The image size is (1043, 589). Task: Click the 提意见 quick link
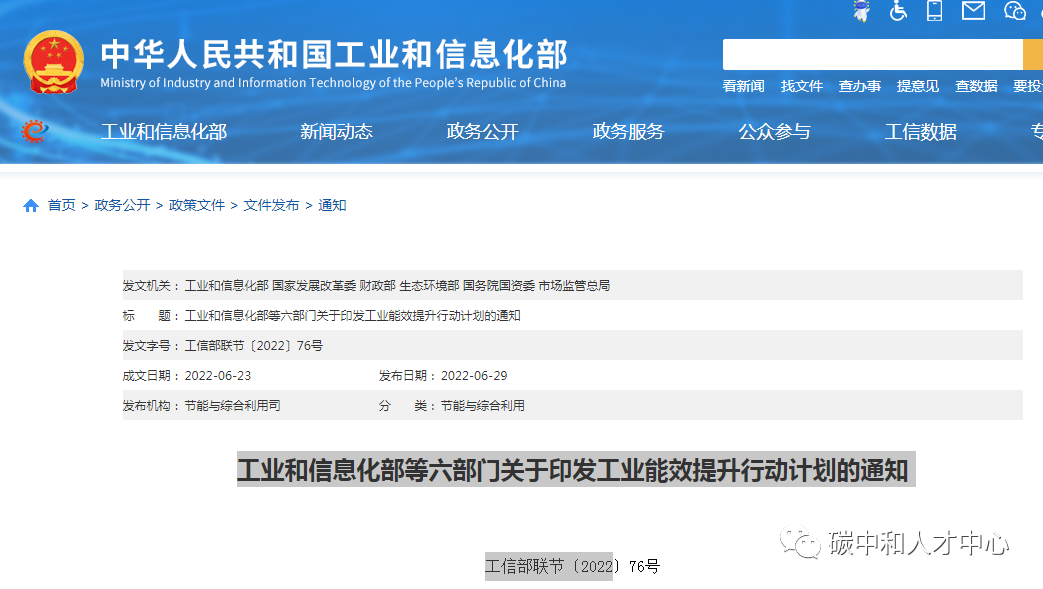(917, 86)
